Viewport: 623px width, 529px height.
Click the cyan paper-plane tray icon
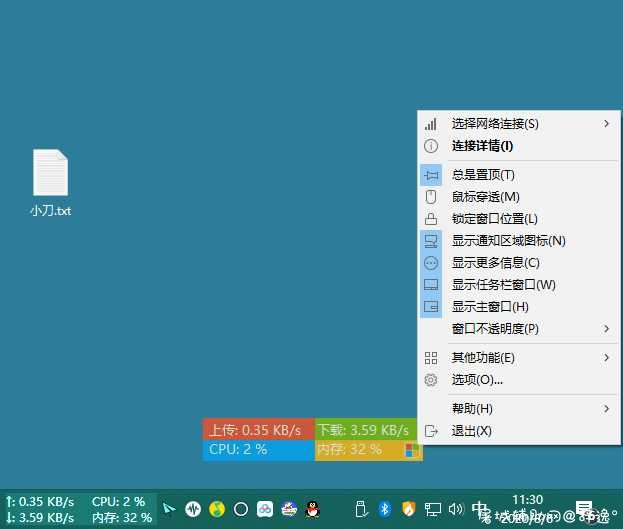pyautogui.click(x=169, y=508)
